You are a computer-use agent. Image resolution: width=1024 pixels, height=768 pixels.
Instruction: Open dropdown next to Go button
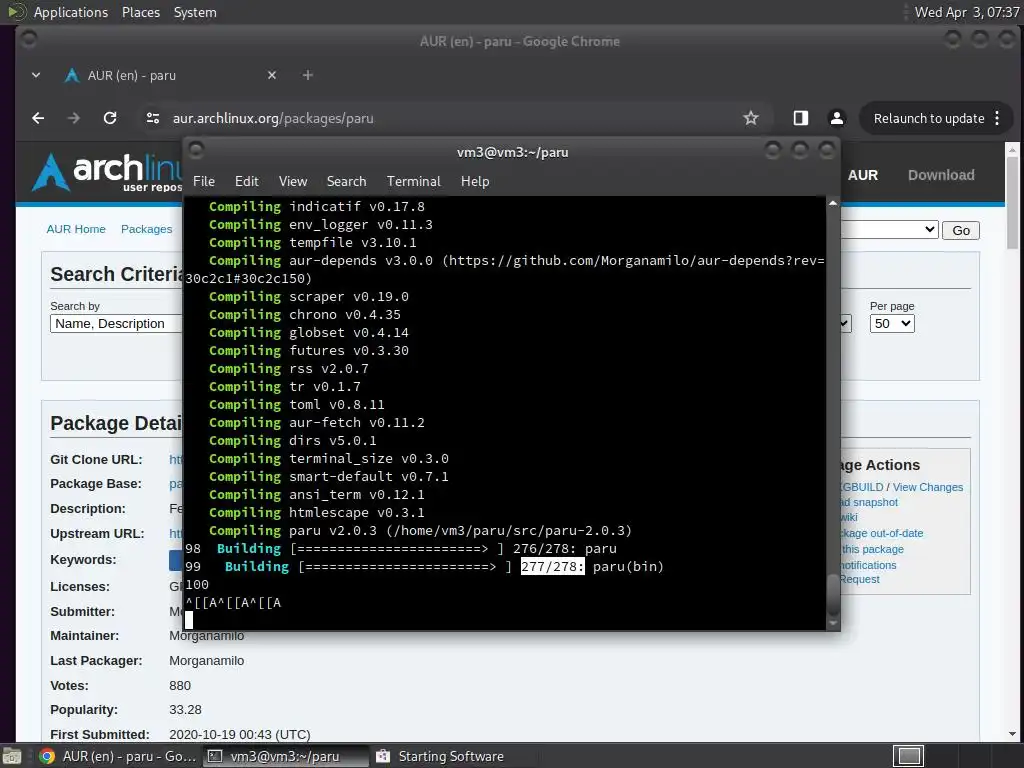[x=889, y=230]
